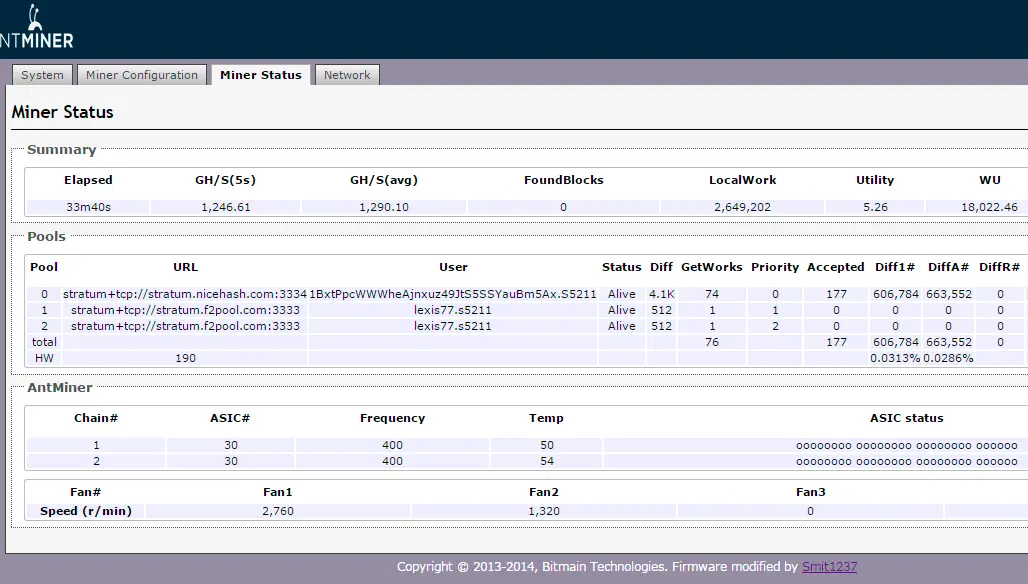Image resolution: width=1028 pixels, height=584 pixels.
Task: Click the Accepted value "177" for pool 0
Action: 837,294
